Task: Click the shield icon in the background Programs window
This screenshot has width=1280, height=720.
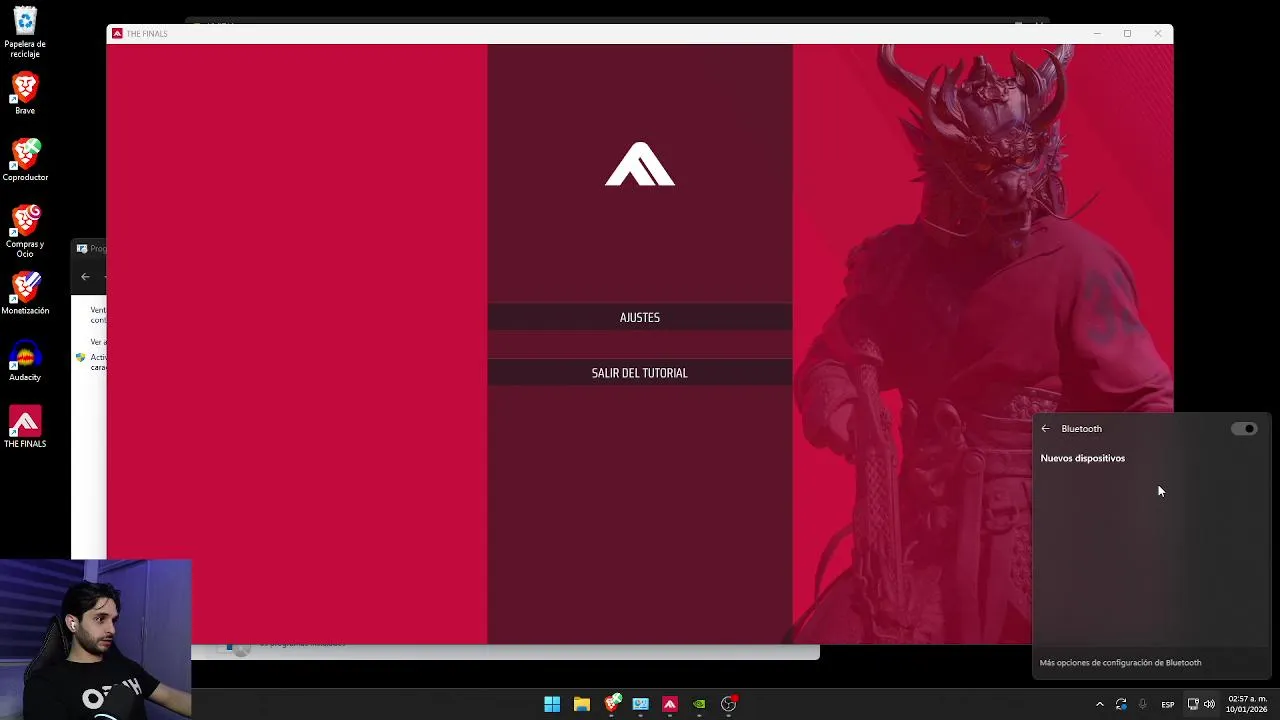Action: coord(81,357)
